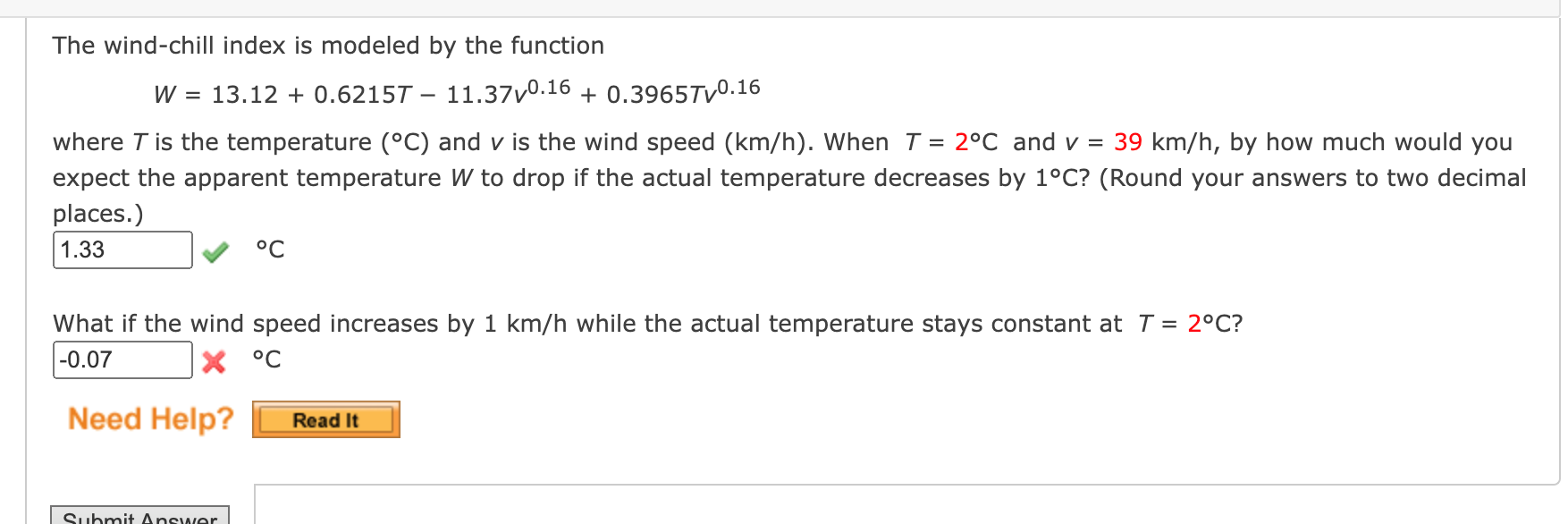
Task: Click the Submit Answer button
Action: 139,516
